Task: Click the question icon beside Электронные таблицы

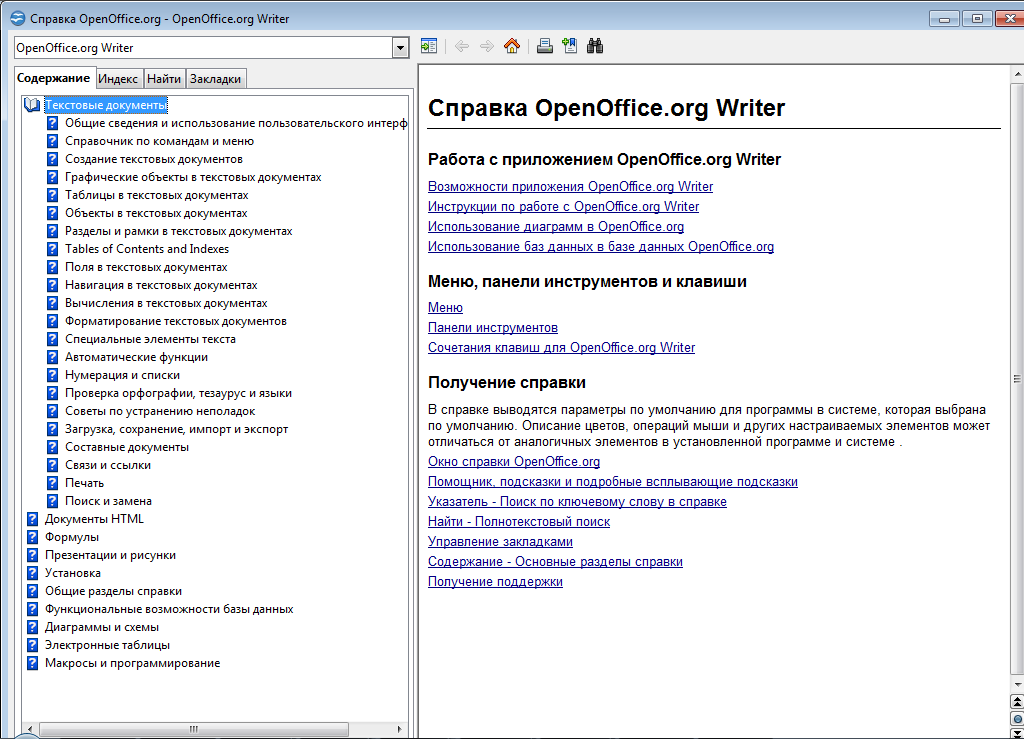Action: (33, 645)
